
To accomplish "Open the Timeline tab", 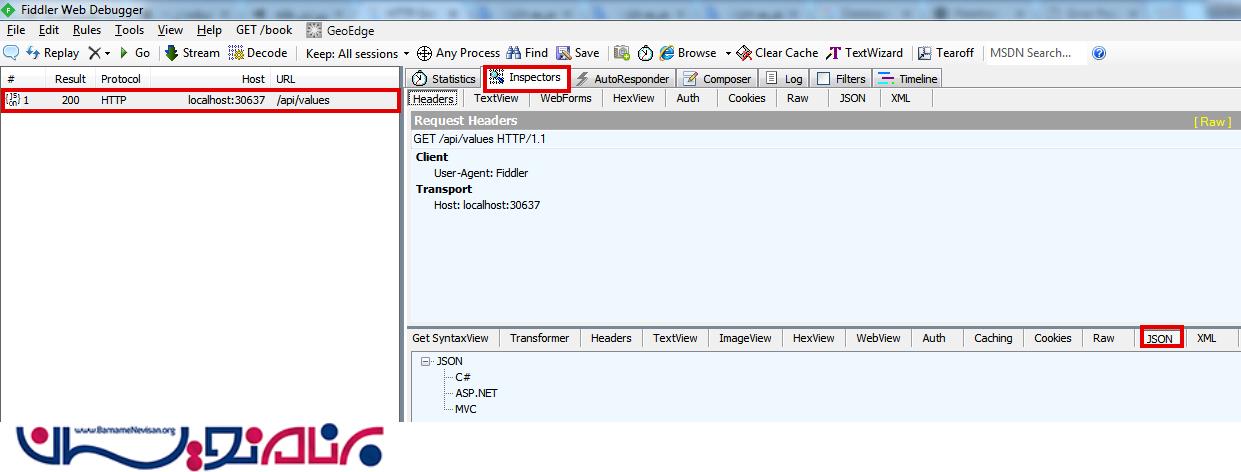I will pos(908,79).
